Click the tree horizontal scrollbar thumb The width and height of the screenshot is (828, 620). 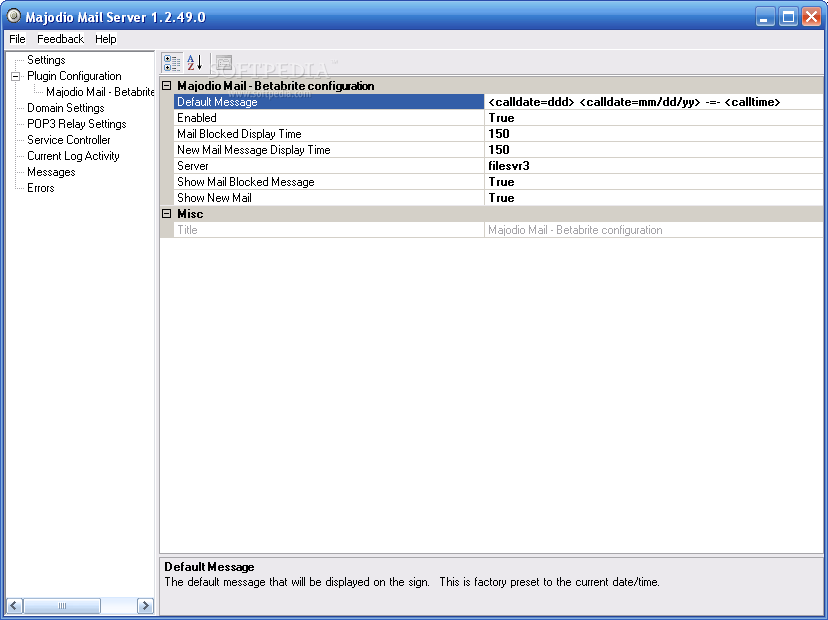(62, 605)
